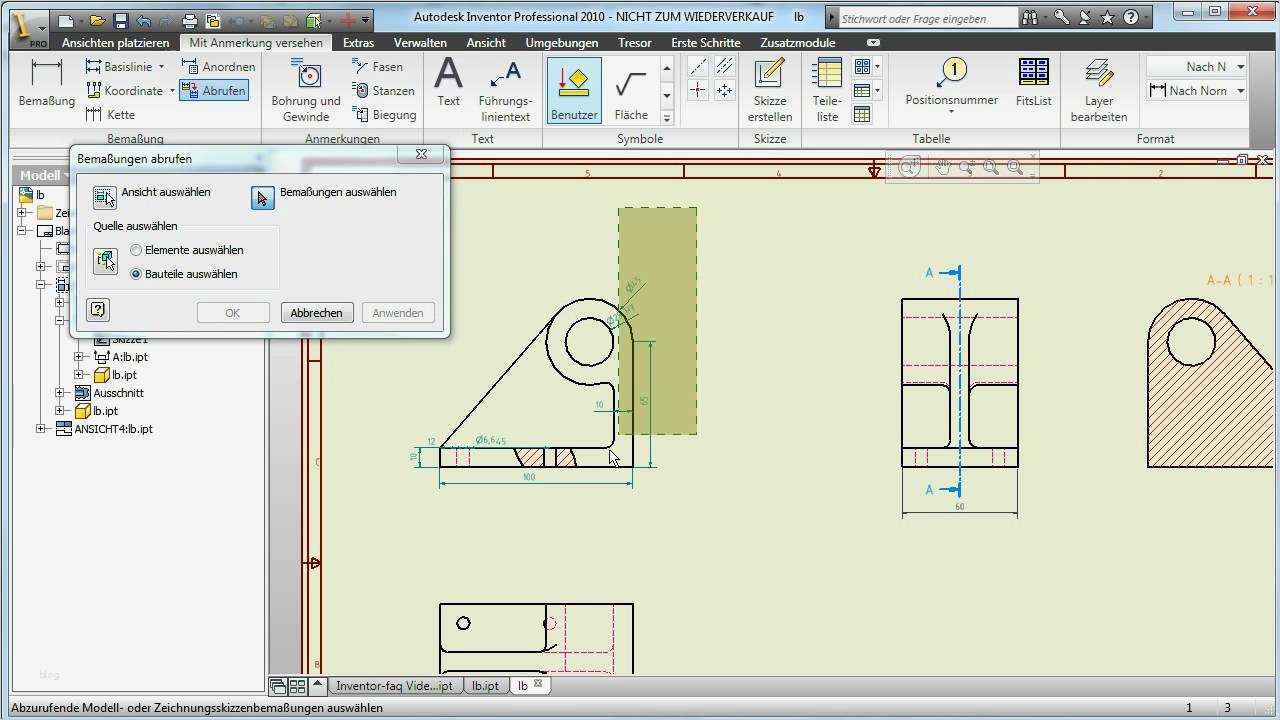Select the Stanzen punch note tool
Screen dimensions: 1280x720
coord(383,90)
